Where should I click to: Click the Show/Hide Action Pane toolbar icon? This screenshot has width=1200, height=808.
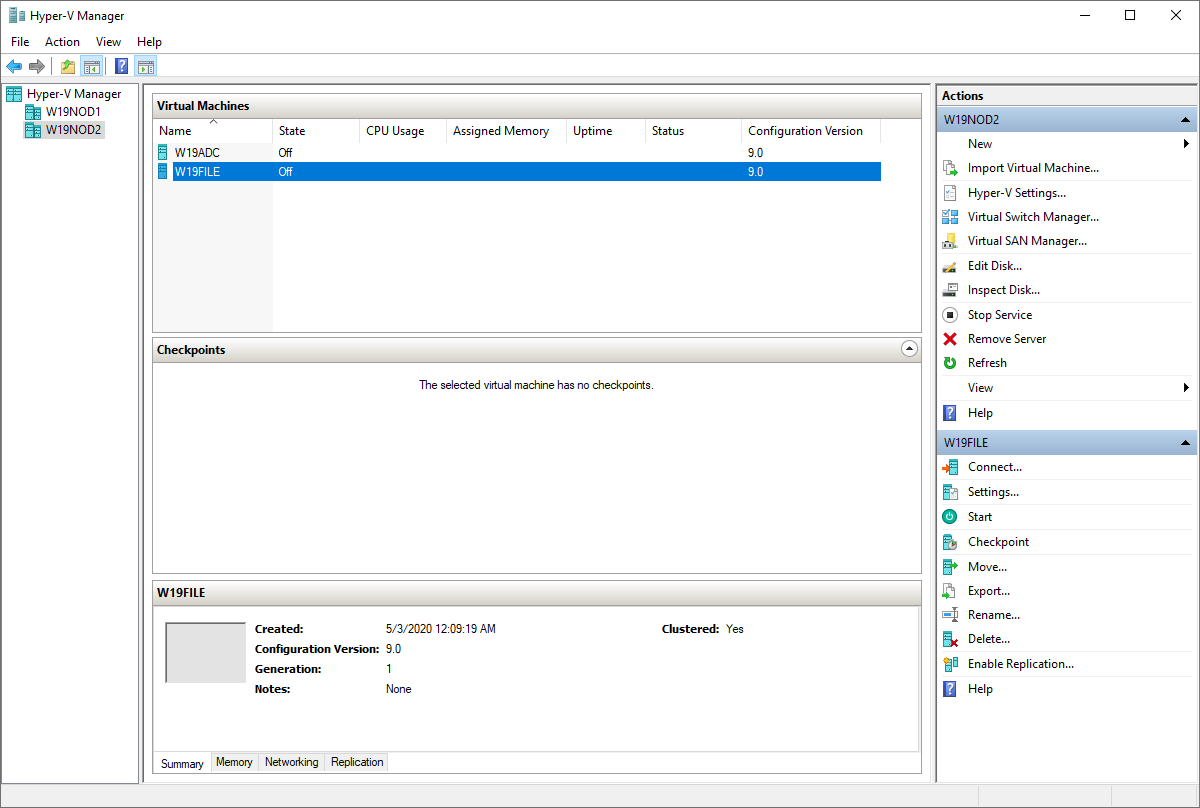(146, 67)
